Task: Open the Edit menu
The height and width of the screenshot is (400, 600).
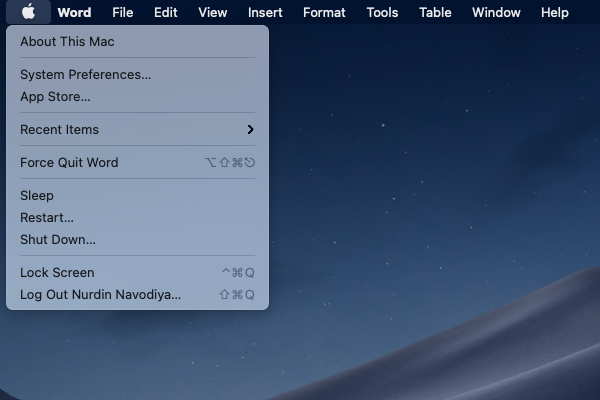Action: coord(165,12)
